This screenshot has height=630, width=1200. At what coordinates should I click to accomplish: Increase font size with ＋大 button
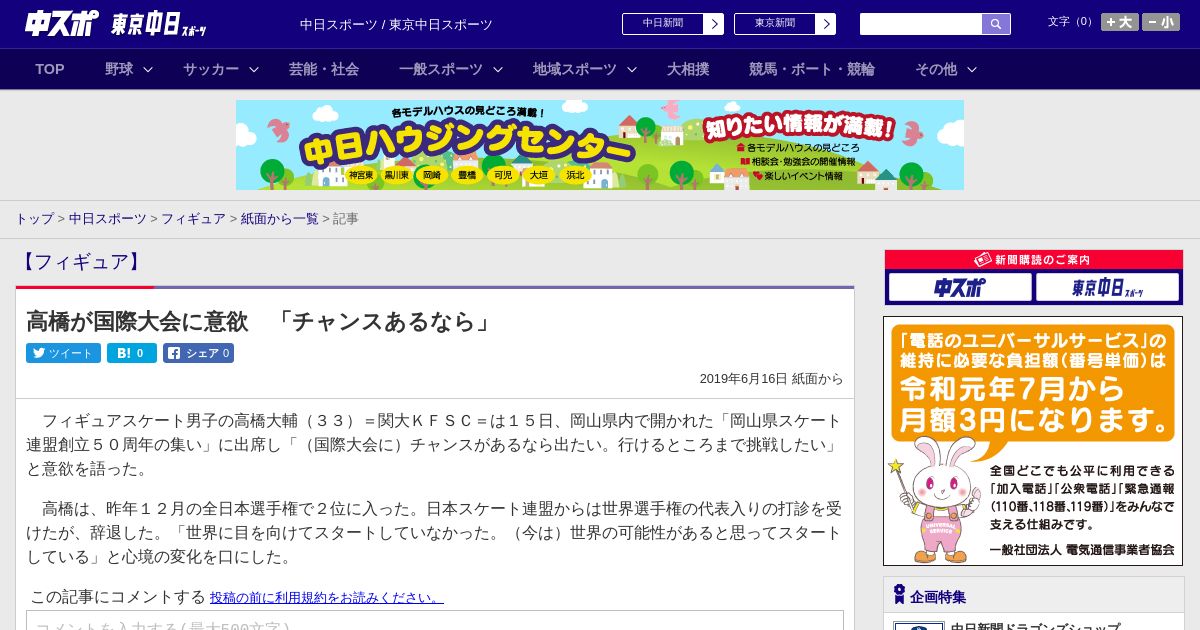1120,22
